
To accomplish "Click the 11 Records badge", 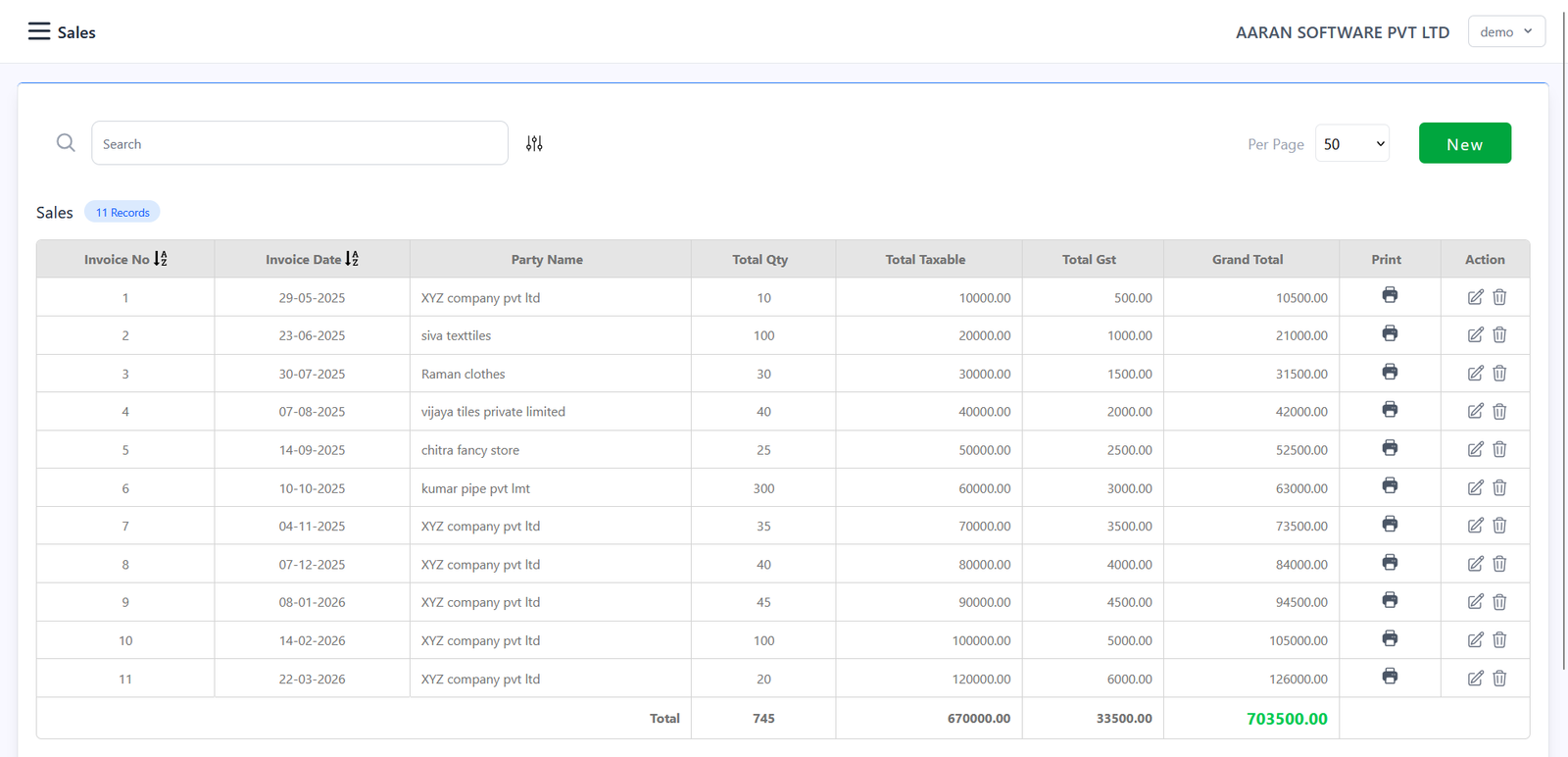I will pos(122,213).
